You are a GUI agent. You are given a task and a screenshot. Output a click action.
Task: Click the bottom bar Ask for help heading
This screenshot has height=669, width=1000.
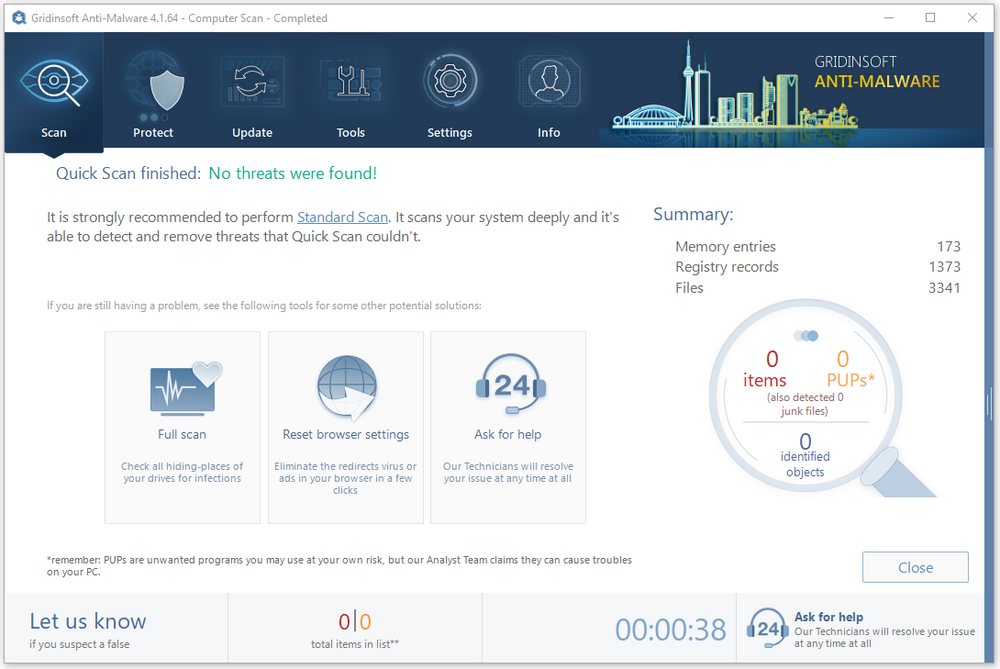[828, 617]
